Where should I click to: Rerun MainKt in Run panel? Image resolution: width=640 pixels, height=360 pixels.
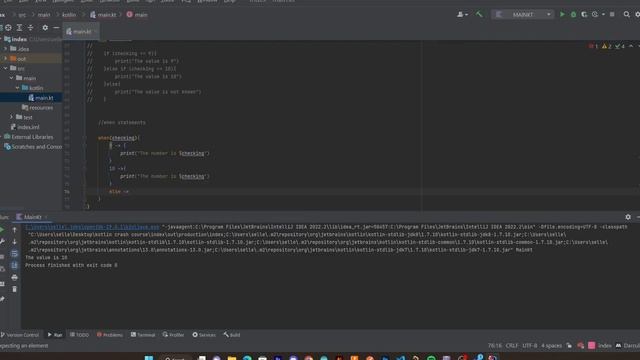(x=2, y=230)
